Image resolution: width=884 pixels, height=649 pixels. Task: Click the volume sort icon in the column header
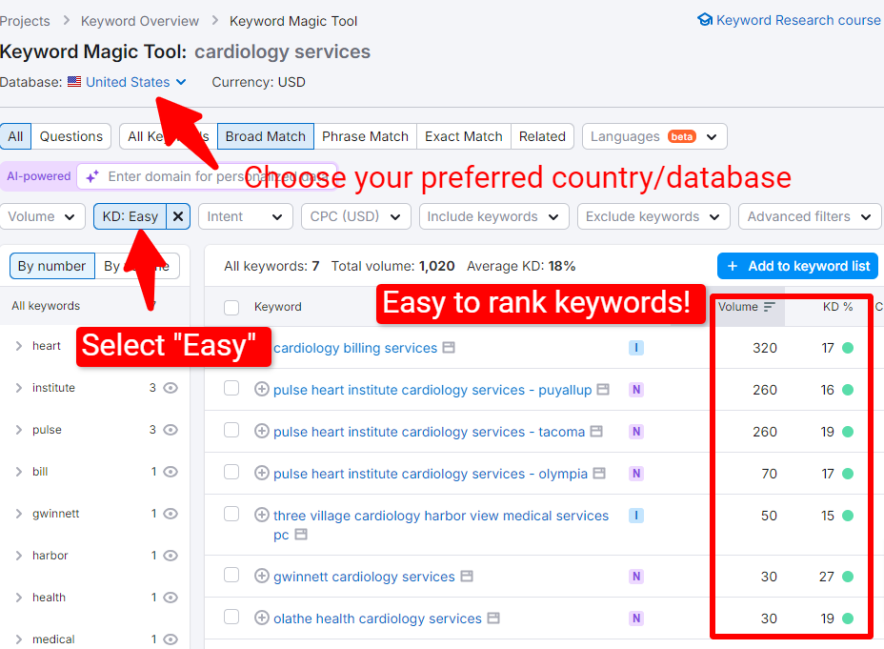769,307
